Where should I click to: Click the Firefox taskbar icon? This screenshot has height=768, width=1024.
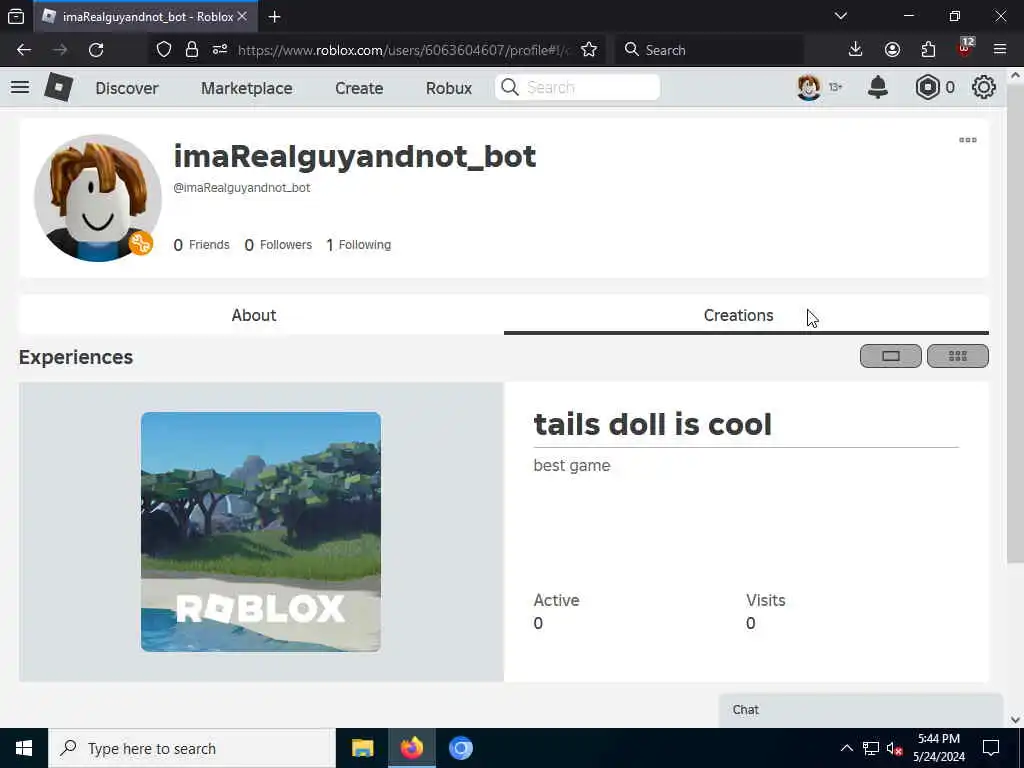point(411,748)
